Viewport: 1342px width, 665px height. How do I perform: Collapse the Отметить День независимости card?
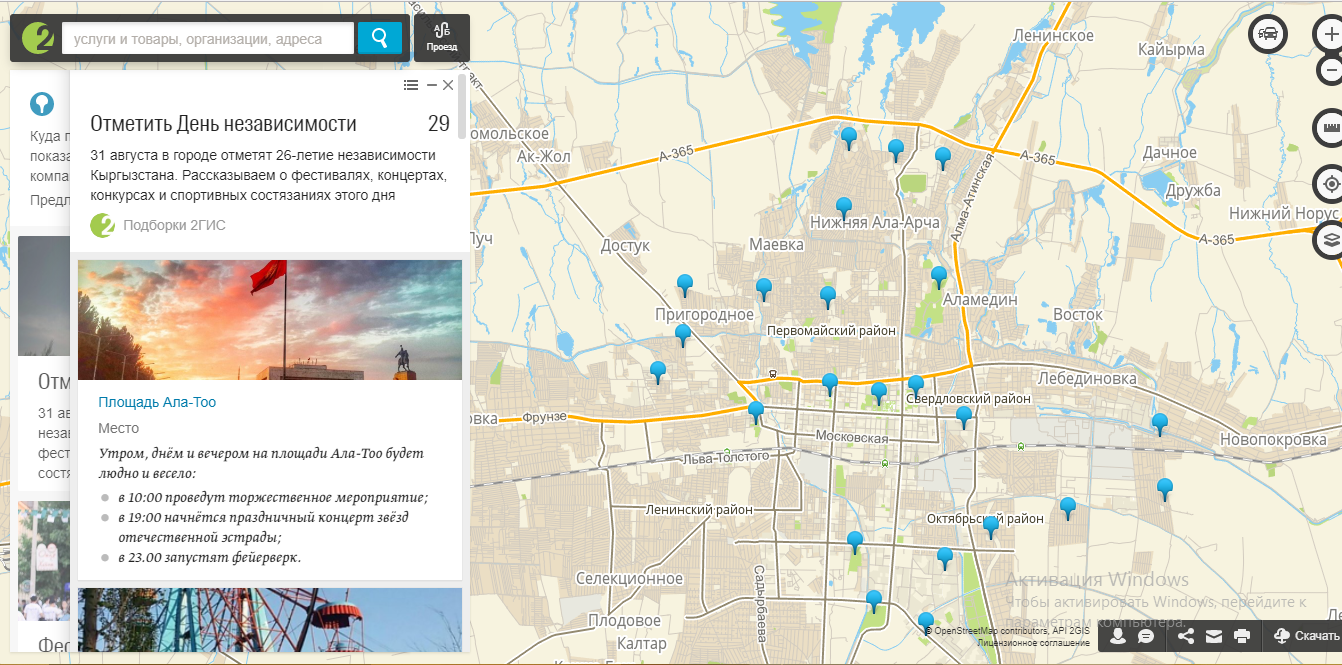(x=431, y=85)
